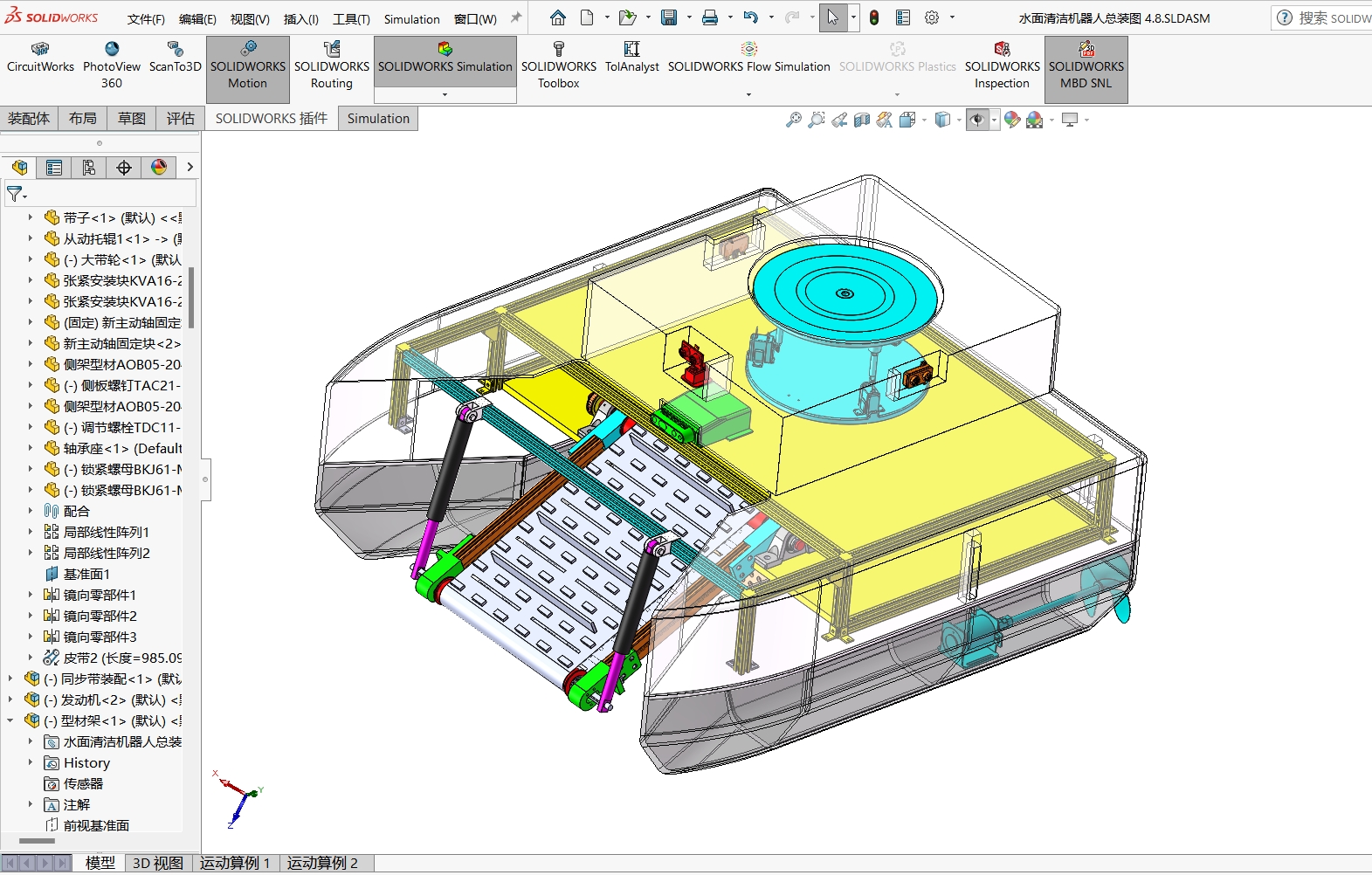The width and height of the screenshot is (1372, 875).
Task: Toggle the Hide/Show Items eye button
Action: pos(977,120)
